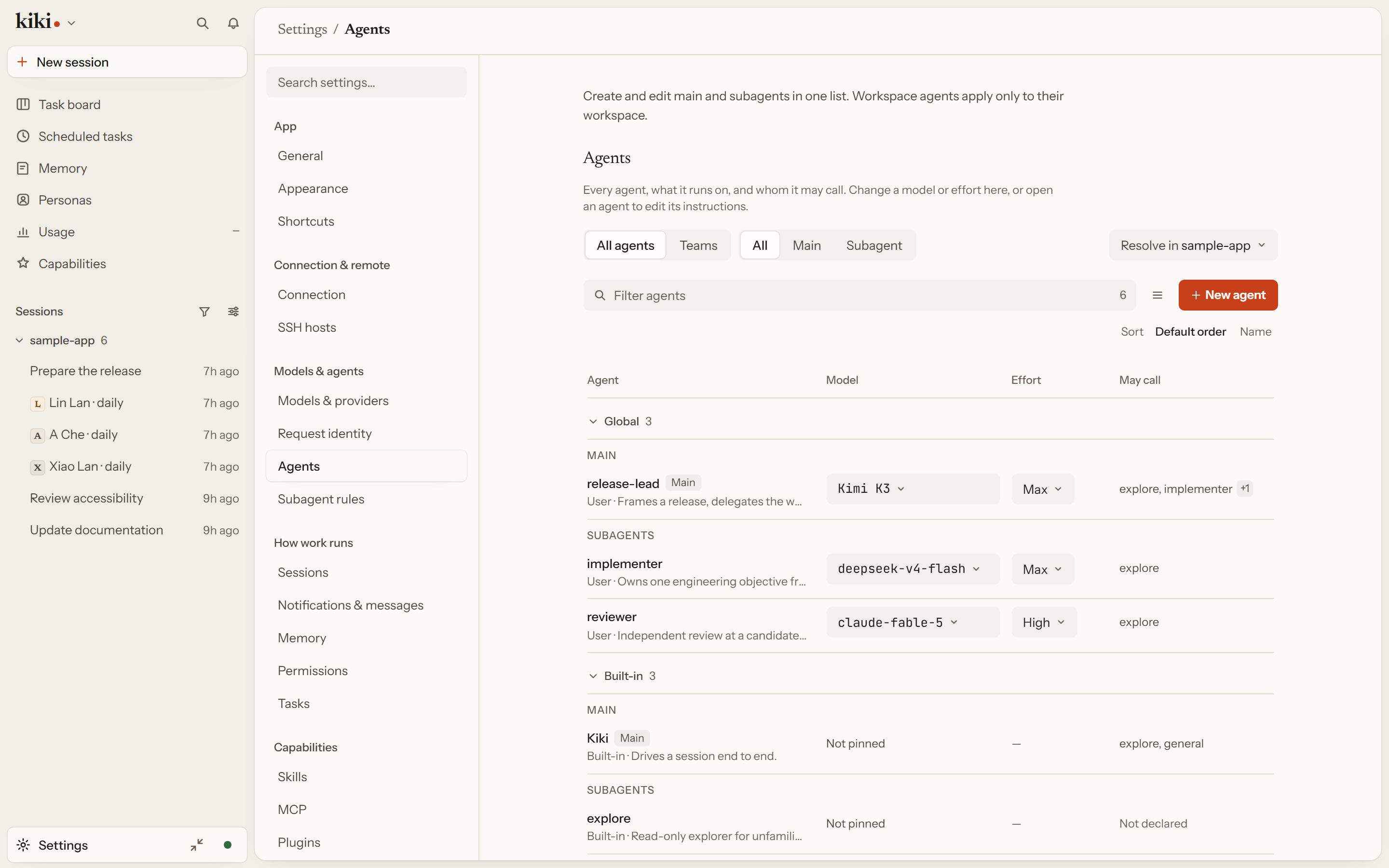Open Permissions settings
This screenshot has width=1389, height=868.
(366, 670)
